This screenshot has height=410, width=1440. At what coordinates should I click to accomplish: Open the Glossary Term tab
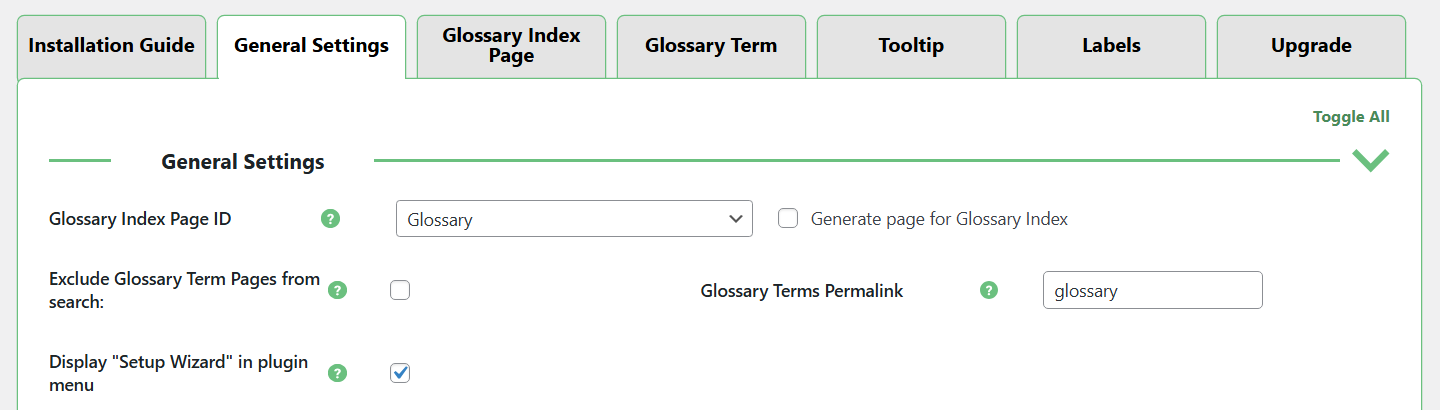[711, 46]
